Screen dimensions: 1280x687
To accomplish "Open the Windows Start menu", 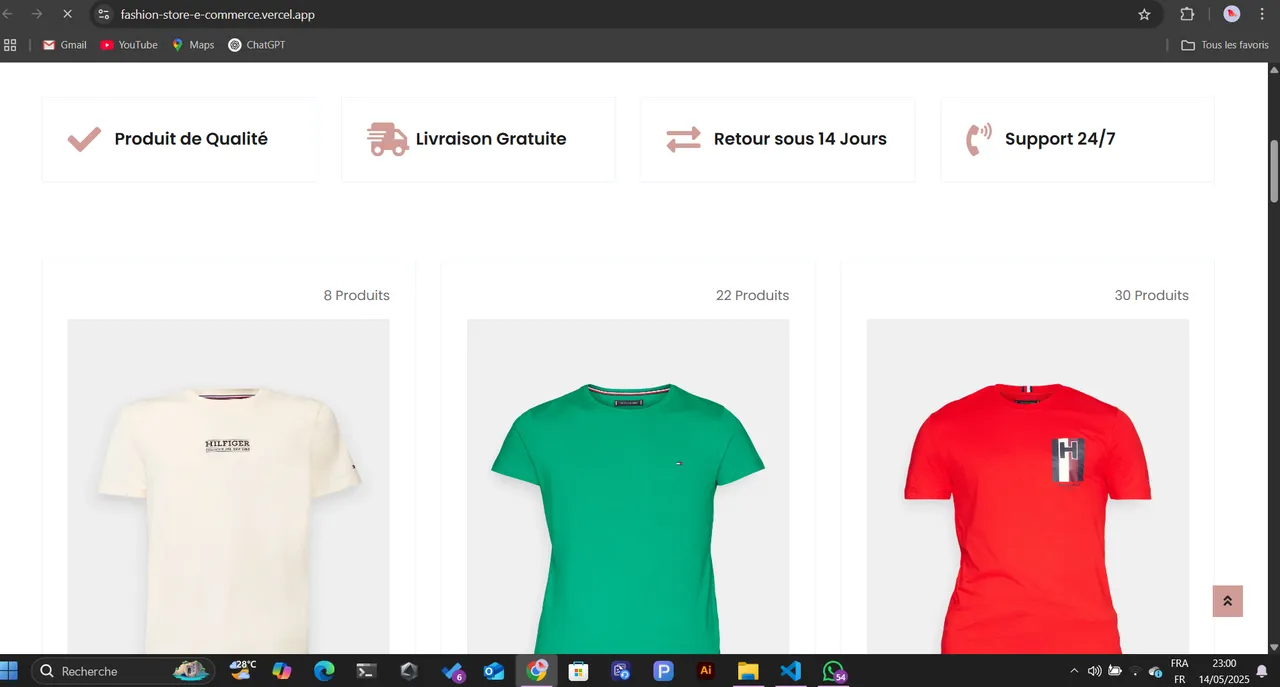I will click(x=9, y=671).
